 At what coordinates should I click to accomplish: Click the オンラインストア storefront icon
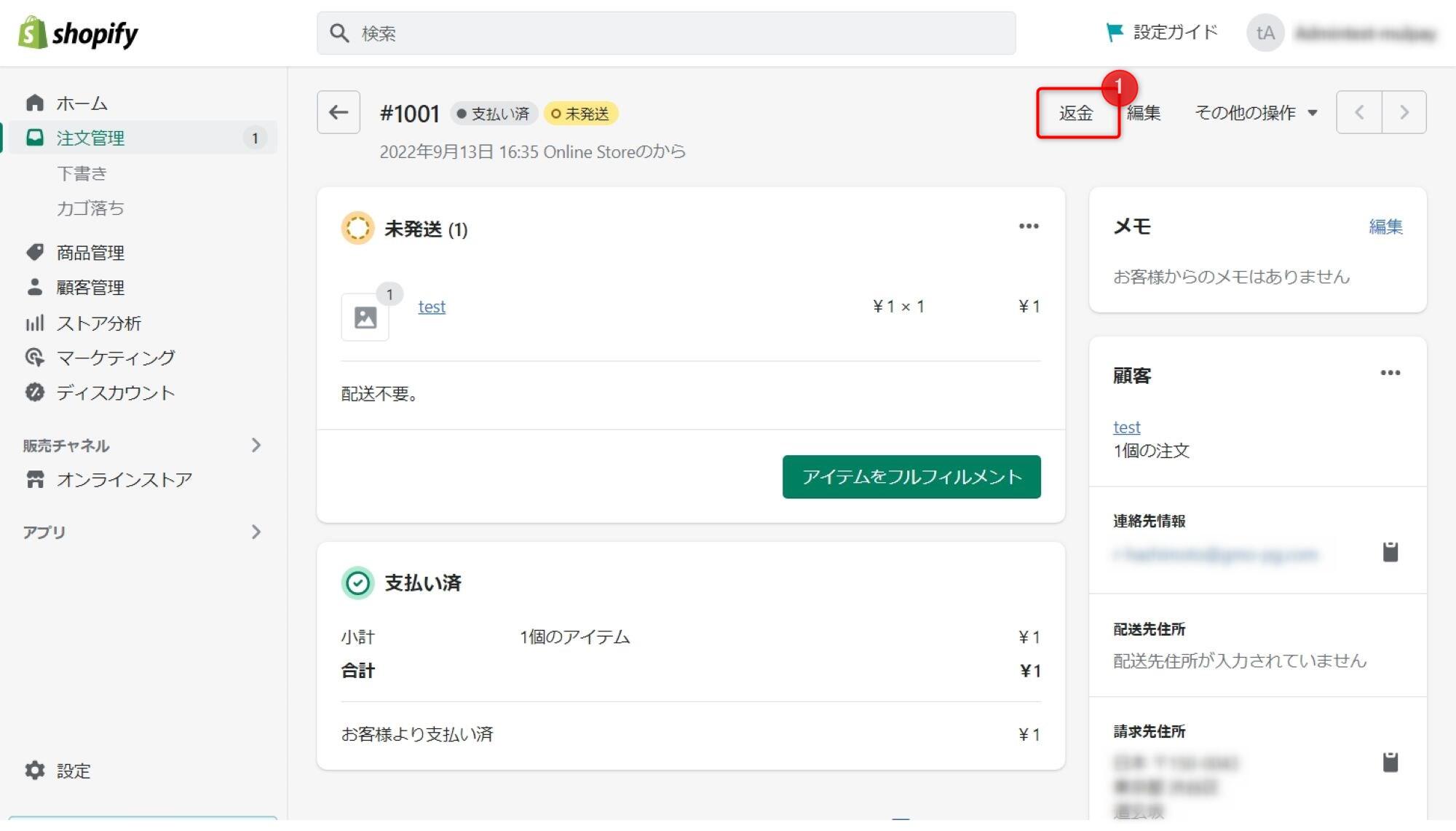pyautogui.click(x=35, y=479)
